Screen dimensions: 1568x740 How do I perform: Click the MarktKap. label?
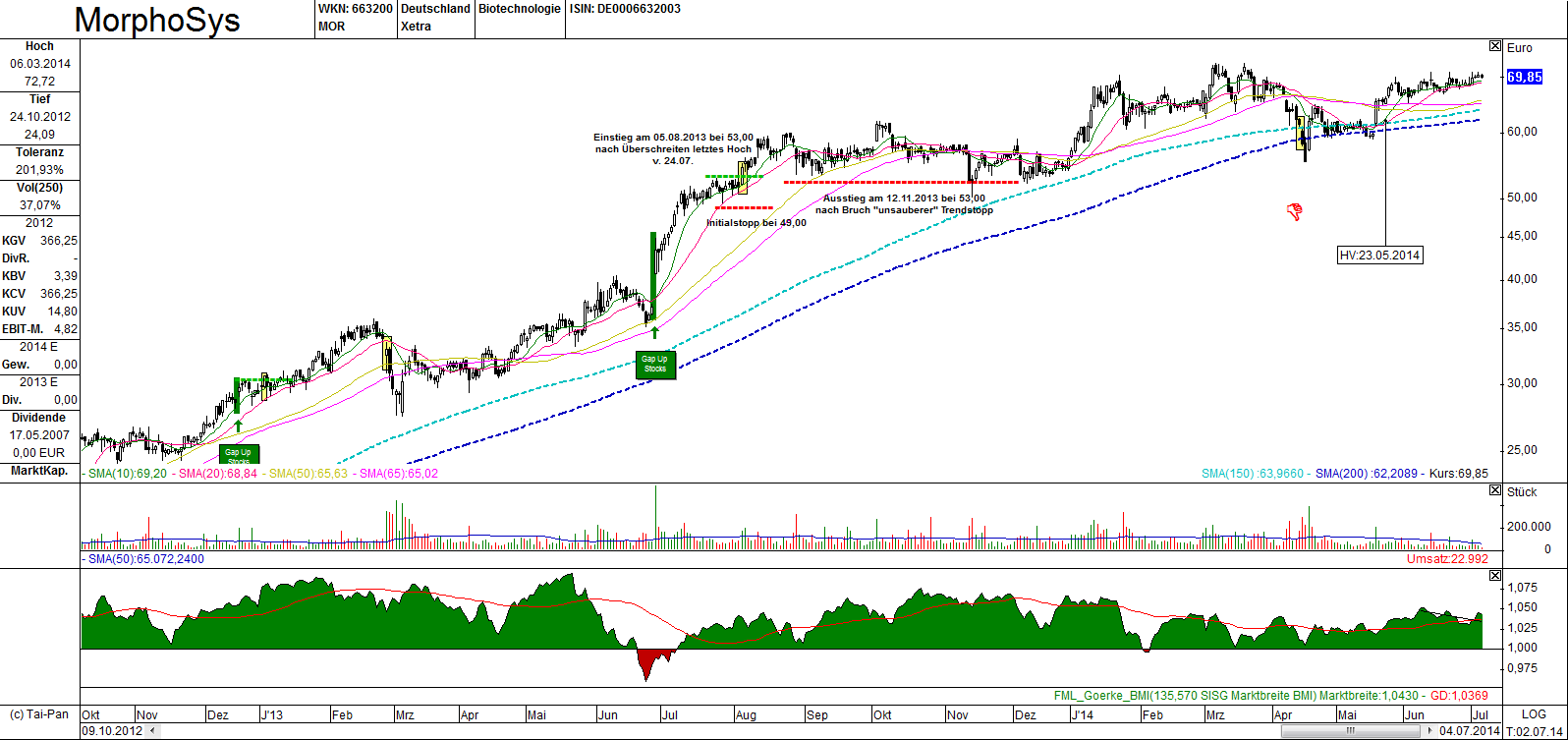39,471
